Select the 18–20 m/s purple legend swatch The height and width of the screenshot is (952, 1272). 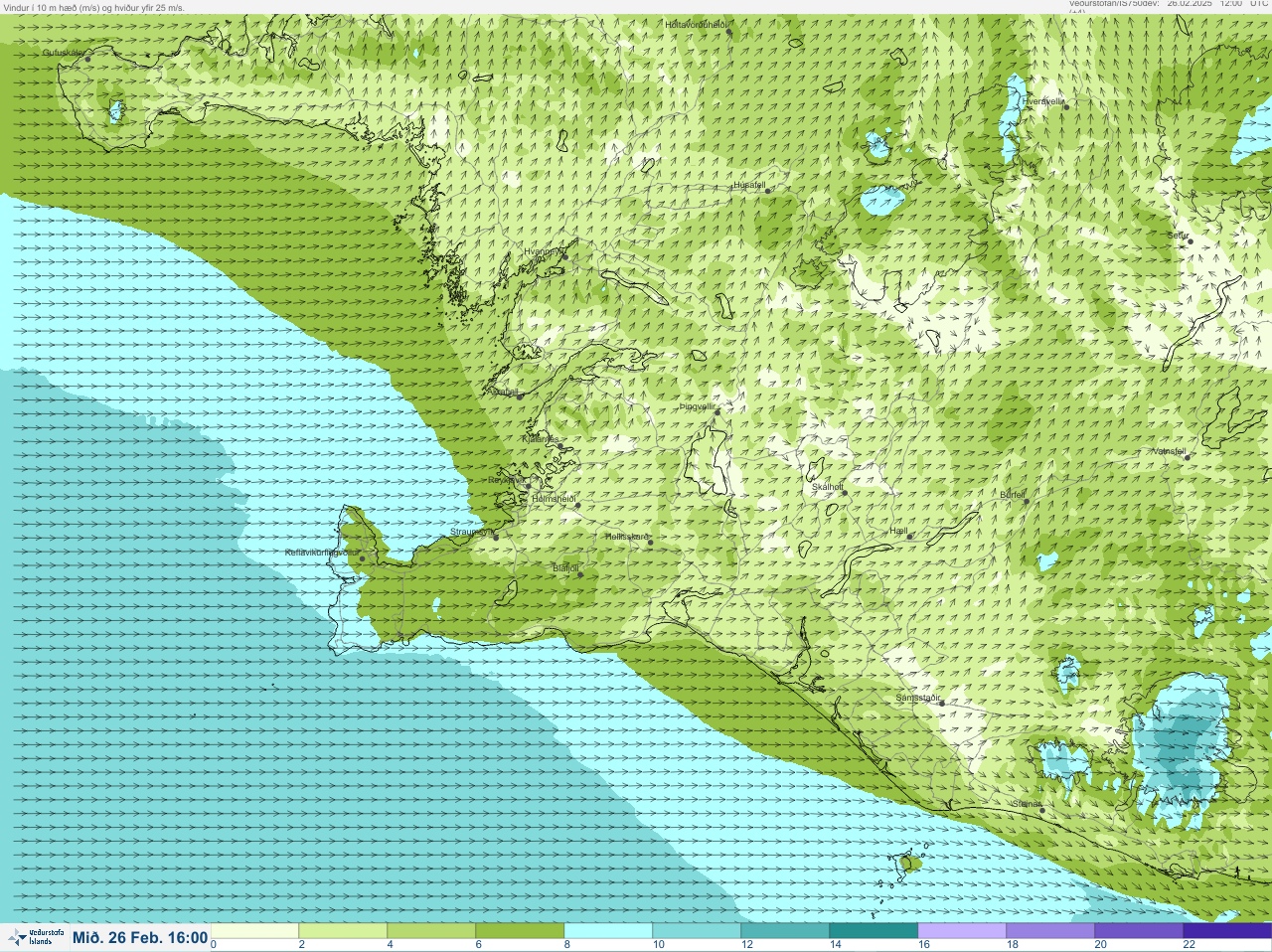[1050, 931]
